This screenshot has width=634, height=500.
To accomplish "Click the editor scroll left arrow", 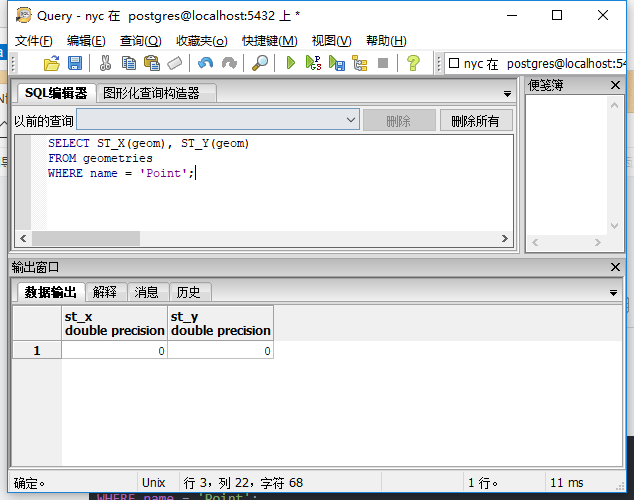I will coord(23,238).
